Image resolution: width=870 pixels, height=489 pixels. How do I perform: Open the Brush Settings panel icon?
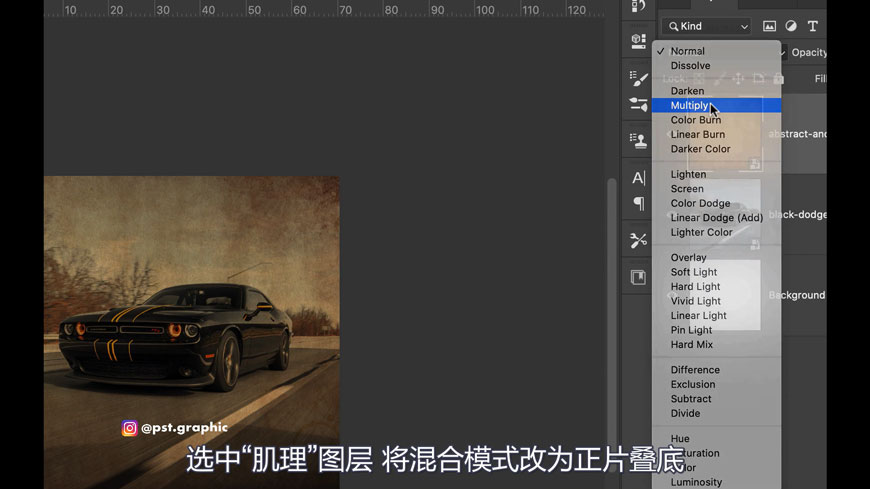pyautogui.click(x=638, y=78)
